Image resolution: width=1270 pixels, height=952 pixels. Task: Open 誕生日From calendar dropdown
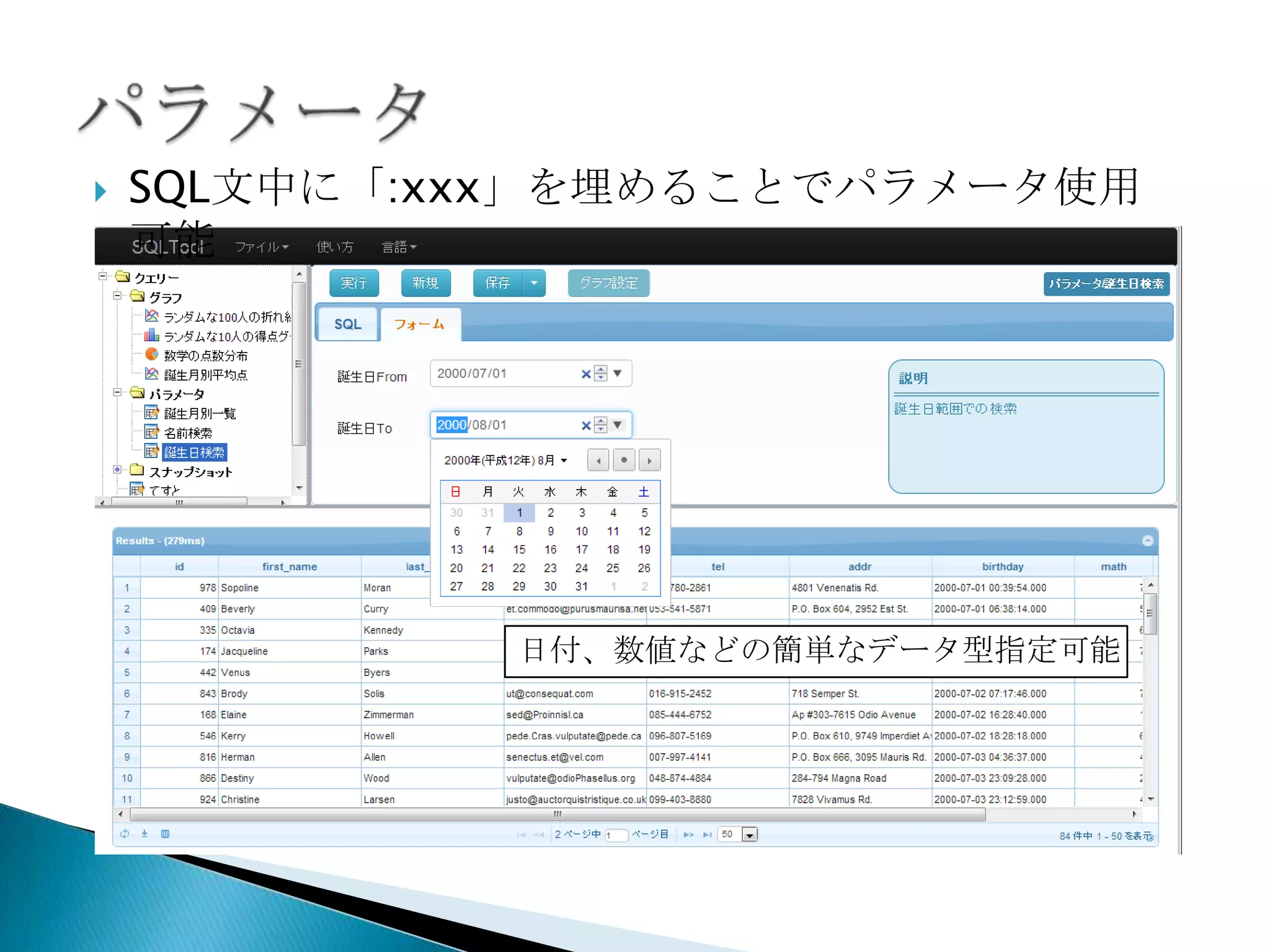[x=618, y=374]
